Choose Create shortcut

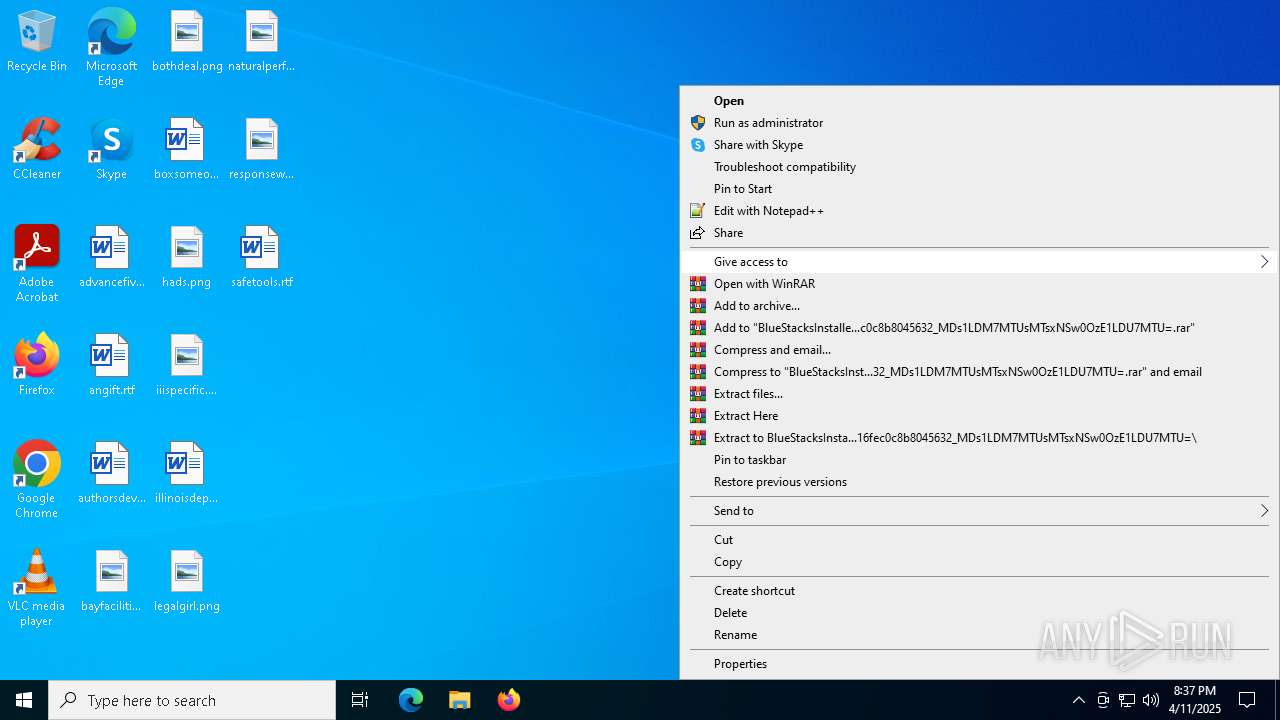979,591
